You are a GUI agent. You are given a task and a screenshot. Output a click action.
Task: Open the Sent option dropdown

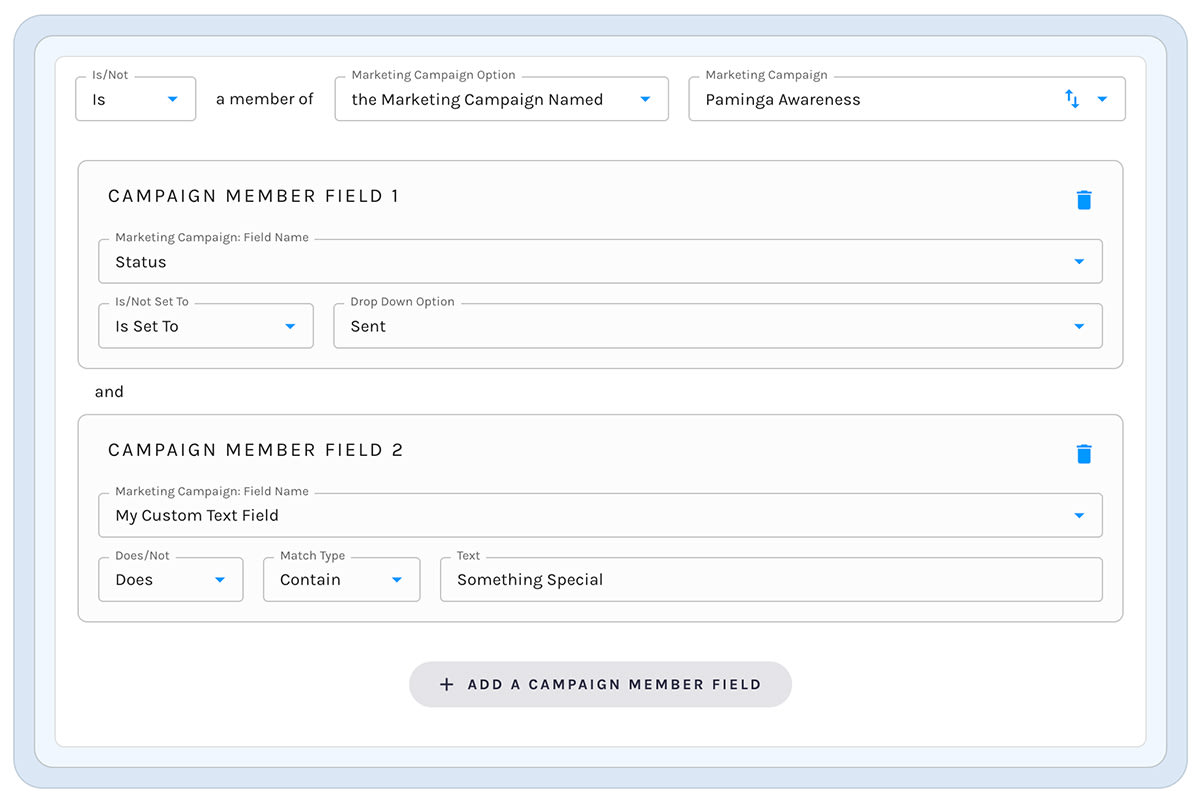(x=720, y=325)
